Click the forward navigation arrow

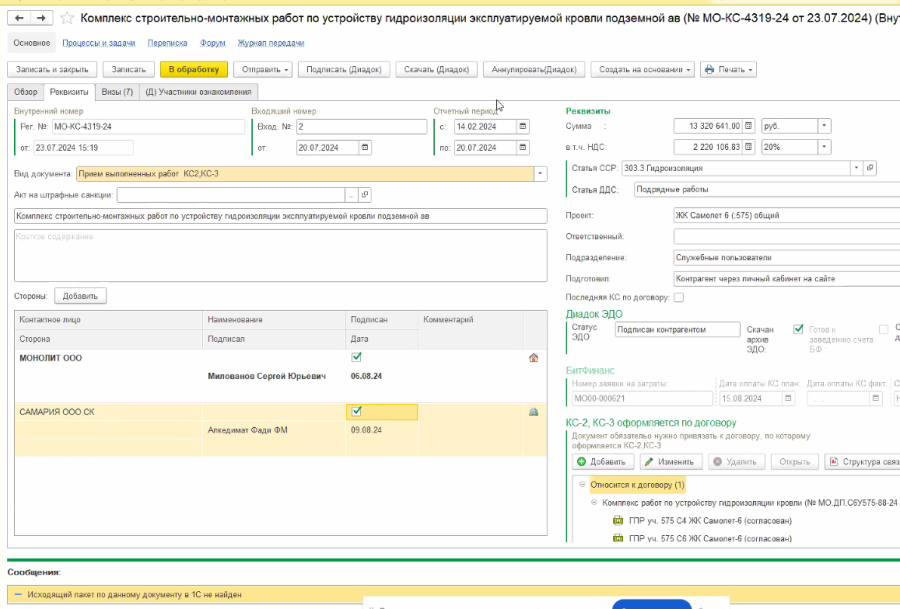42,18
